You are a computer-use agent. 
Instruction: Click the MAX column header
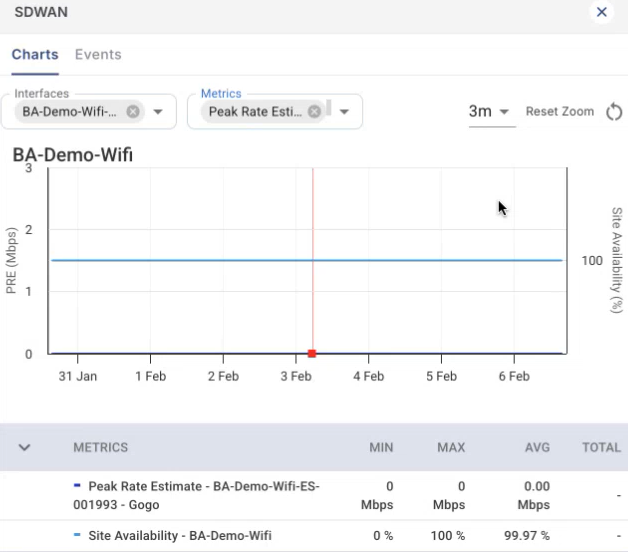tap(451, 447)
